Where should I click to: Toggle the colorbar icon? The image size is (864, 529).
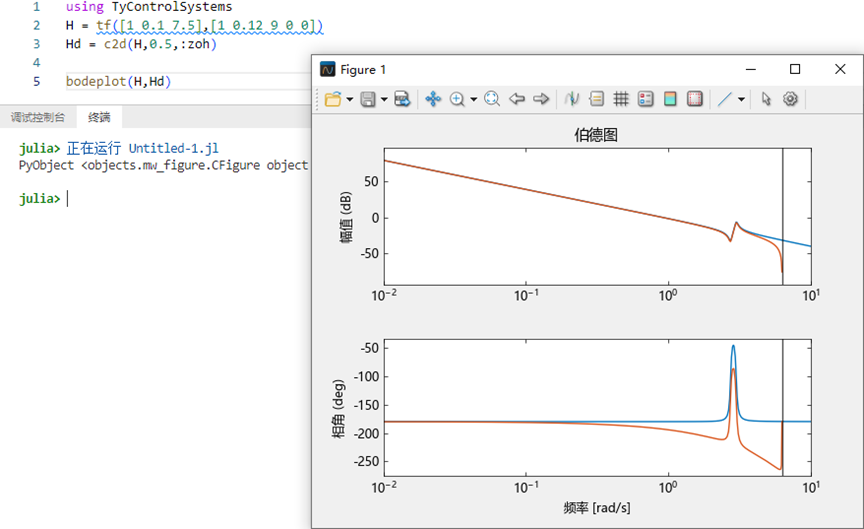(x=670, y=99)
